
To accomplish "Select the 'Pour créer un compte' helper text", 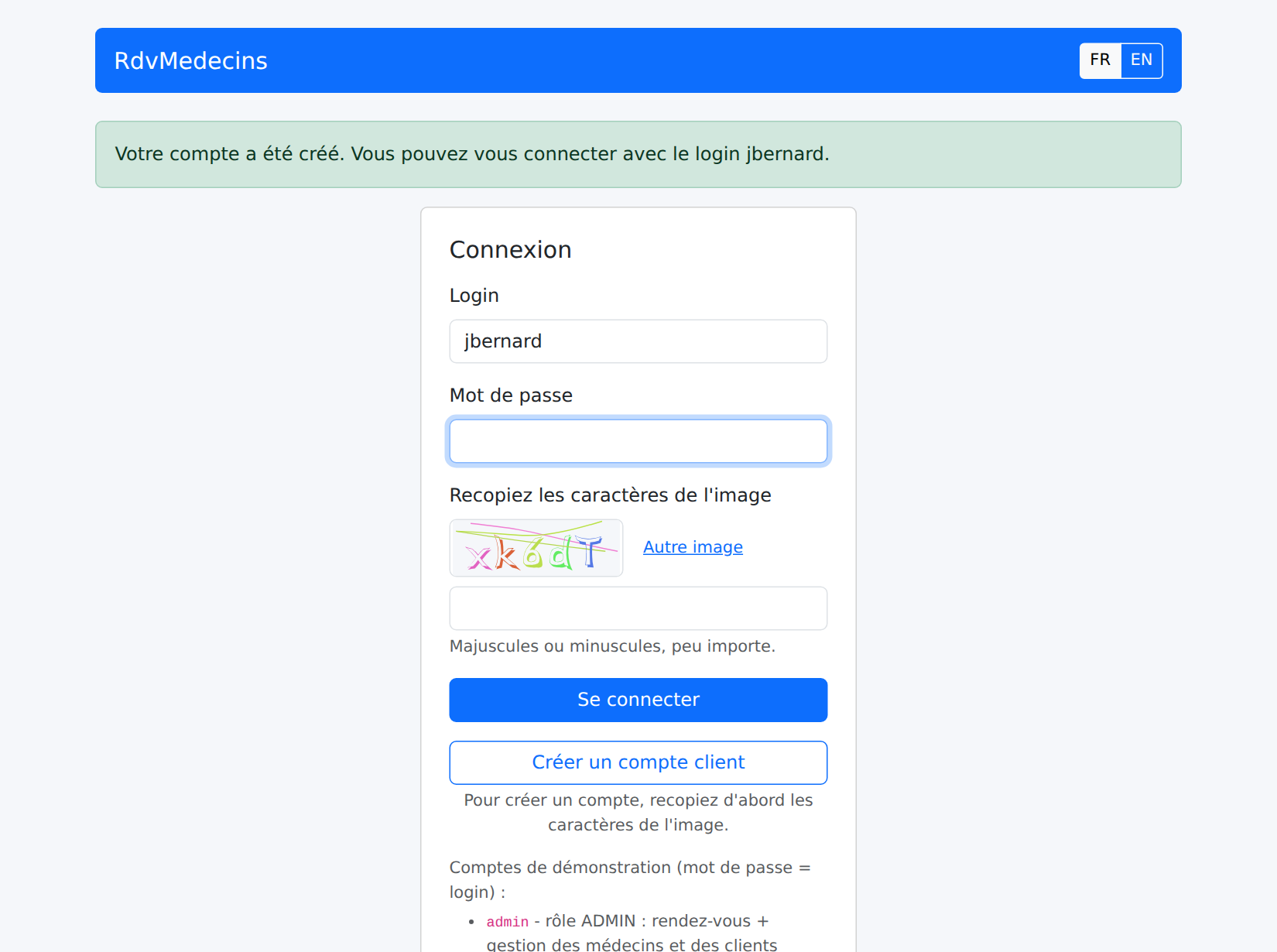I will click(x=638, y=813).
